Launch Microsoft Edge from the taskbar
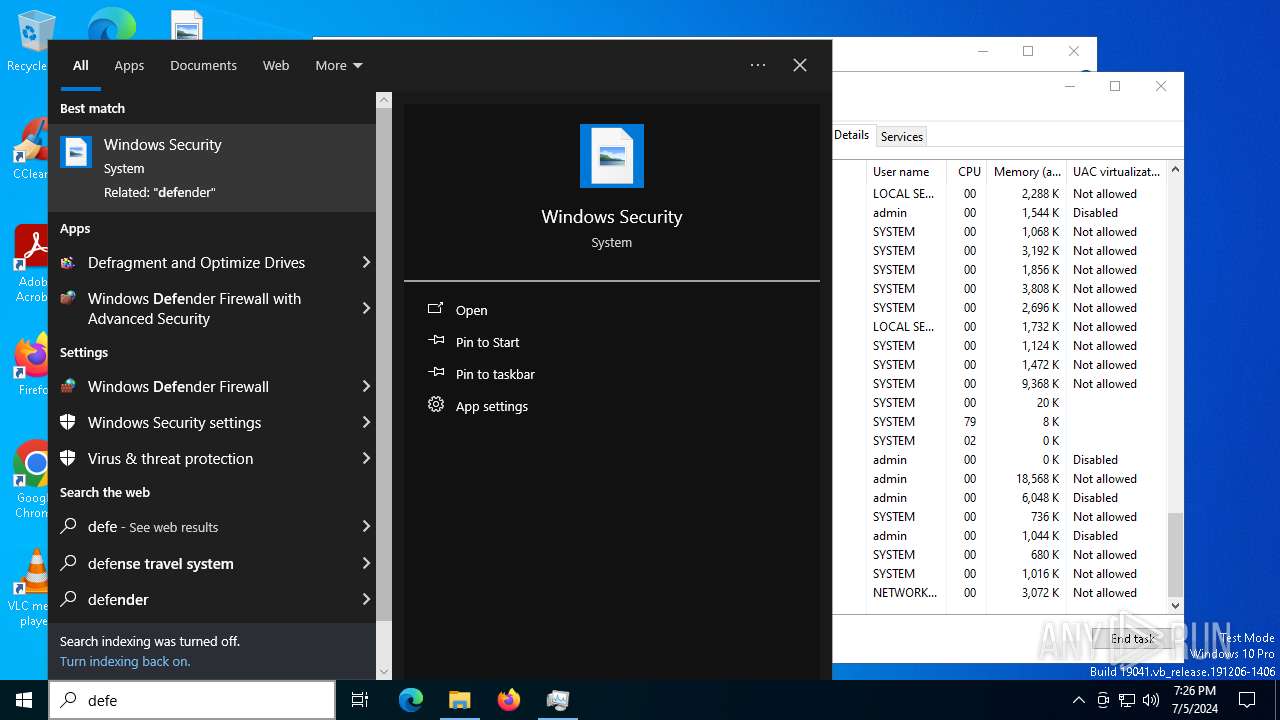The width and height of the screenshot is (1280, 720). point(411,700)
